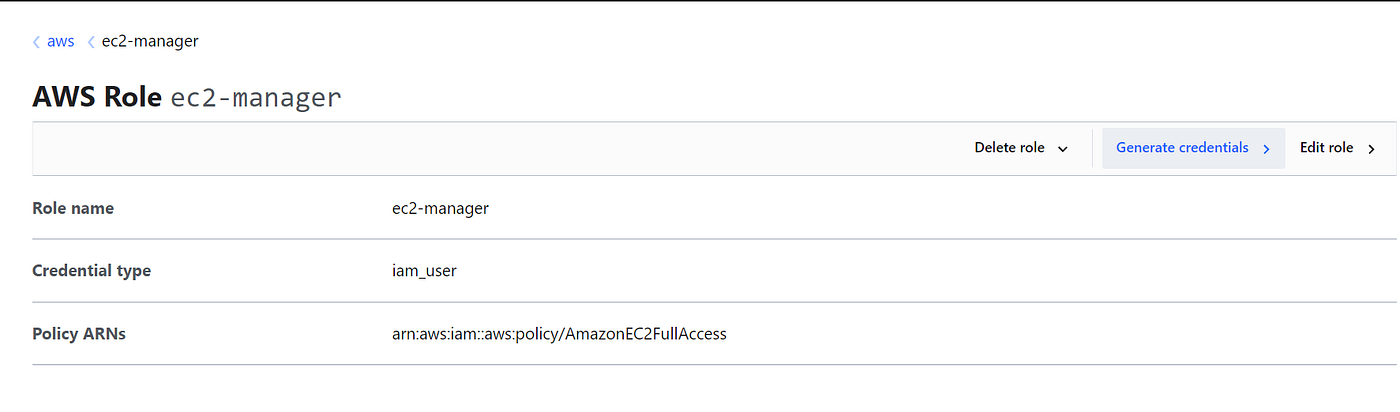Viewport: 1400px width, 412px height.
Task: Go back to the aws secrets engine
Action: (60, 42)
